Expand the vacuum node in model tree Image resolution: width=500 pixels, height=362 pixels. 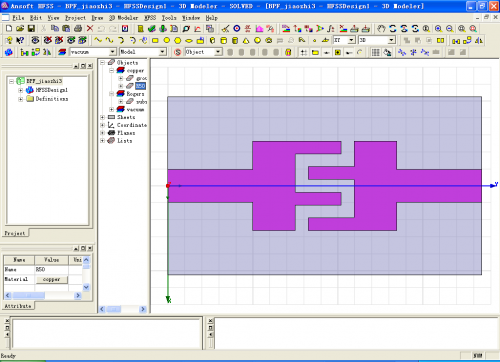coord(112,109)
